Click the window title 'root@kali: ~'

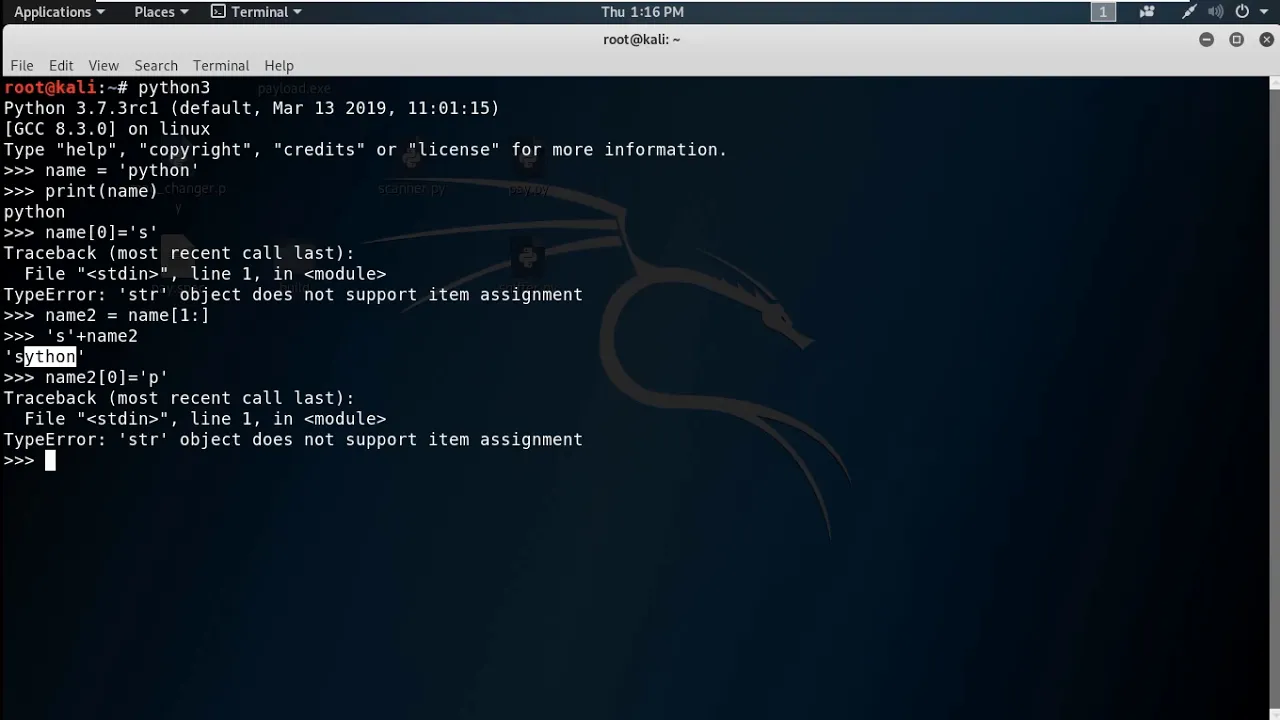coord(641,39)
